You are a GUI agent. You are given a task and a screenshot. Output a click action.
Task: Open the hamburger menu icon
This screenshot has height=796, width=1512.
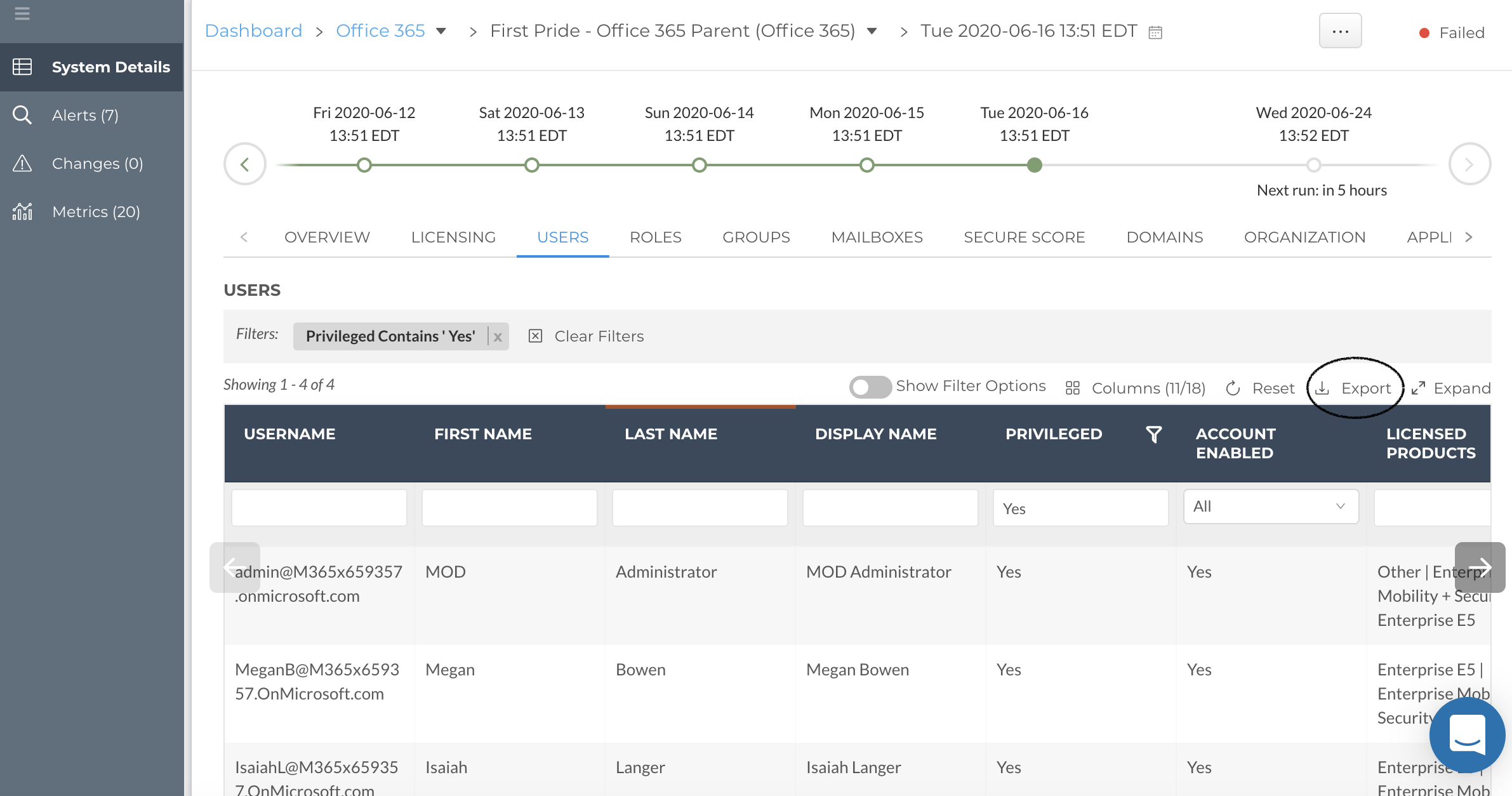(22, 13)
